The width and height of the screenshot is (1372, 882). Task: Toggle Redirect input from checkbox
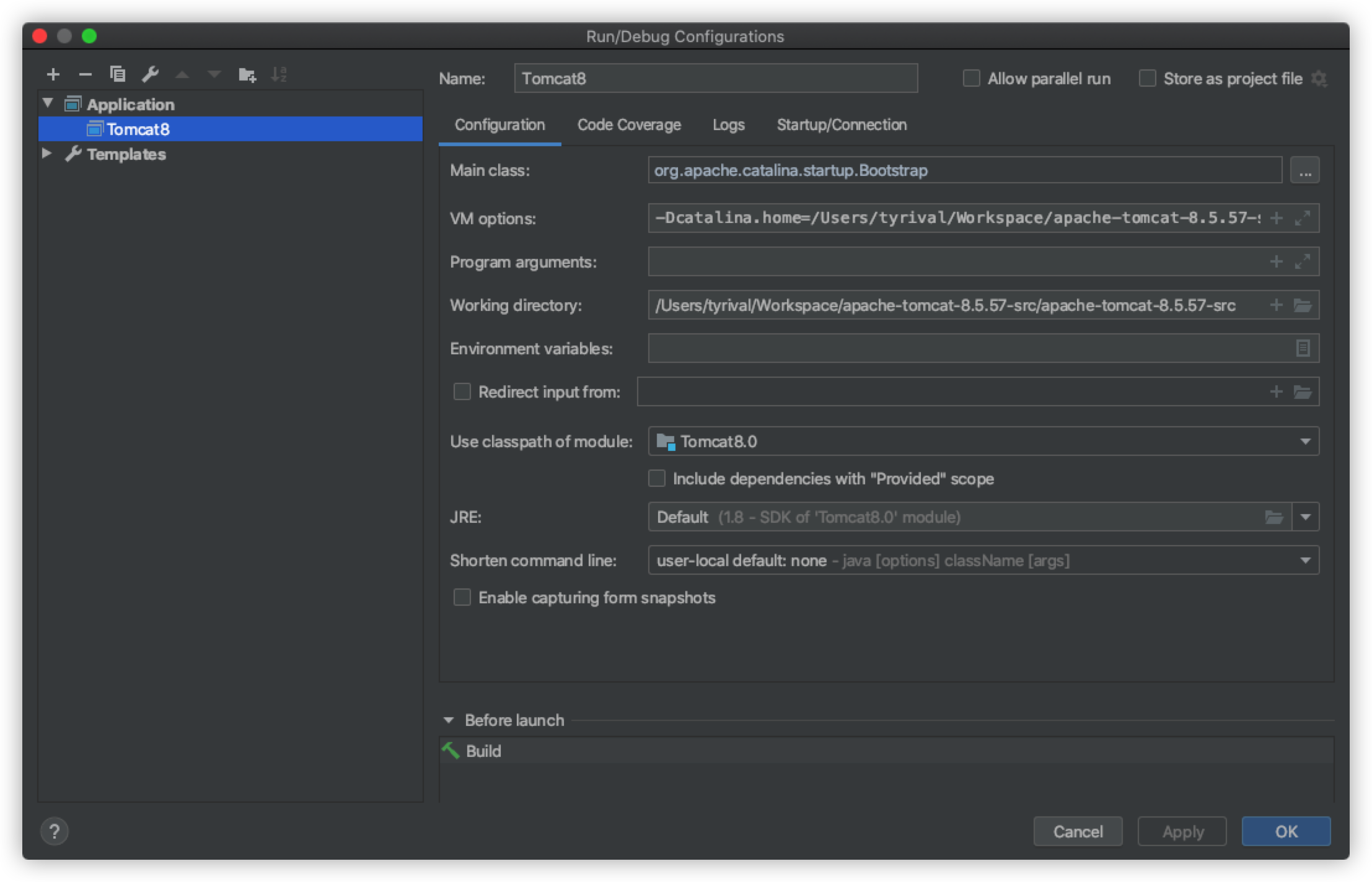pyautogui.click(x=462, y=392)
